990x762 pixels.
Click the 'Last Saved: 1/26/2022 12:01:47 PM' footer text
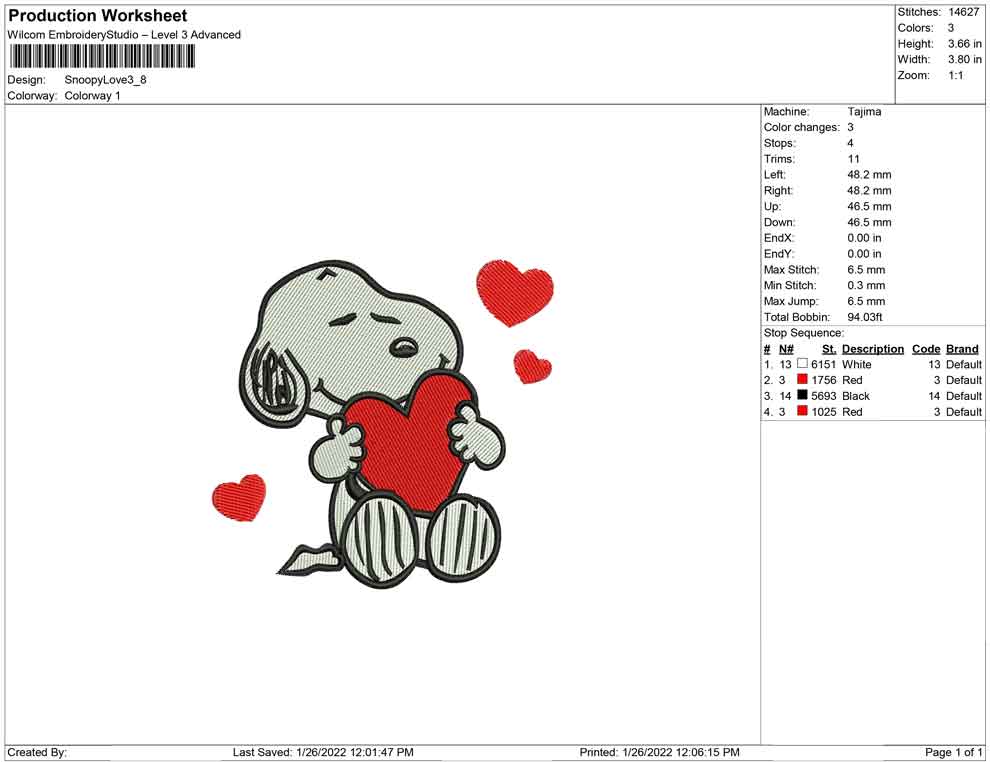pyautogui.click(x=323, y=752)
